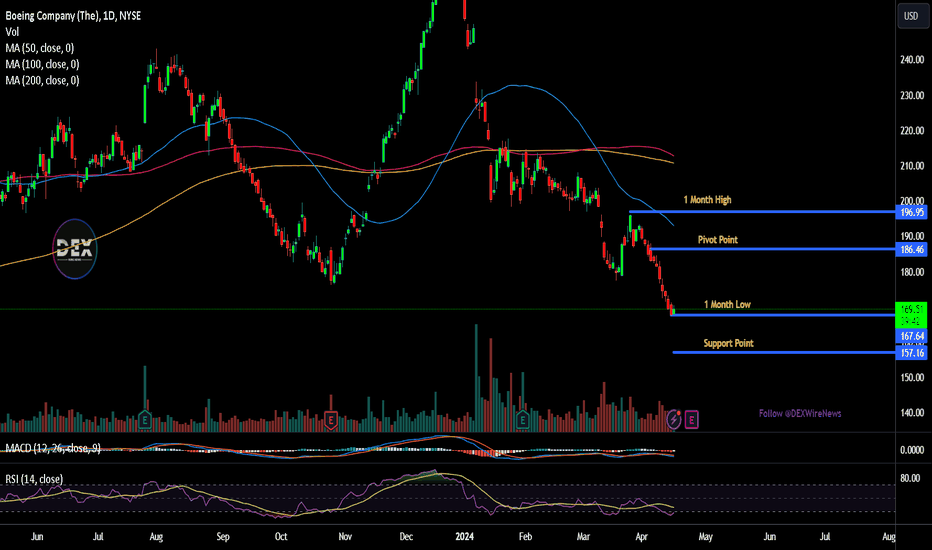Click the Nov label on the time axis
Viewport: 932px width, 550px height.
345,537
